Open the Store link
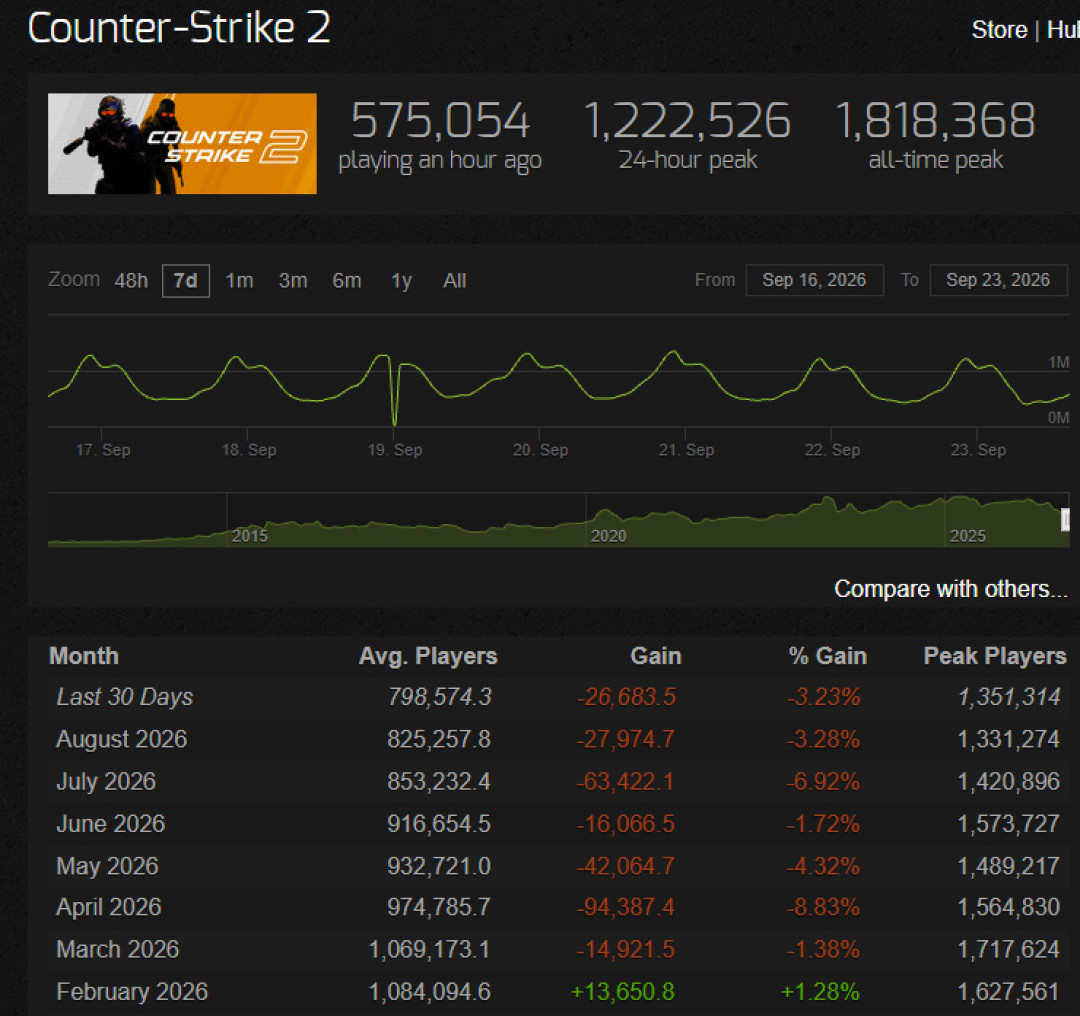 click(999, 30)
